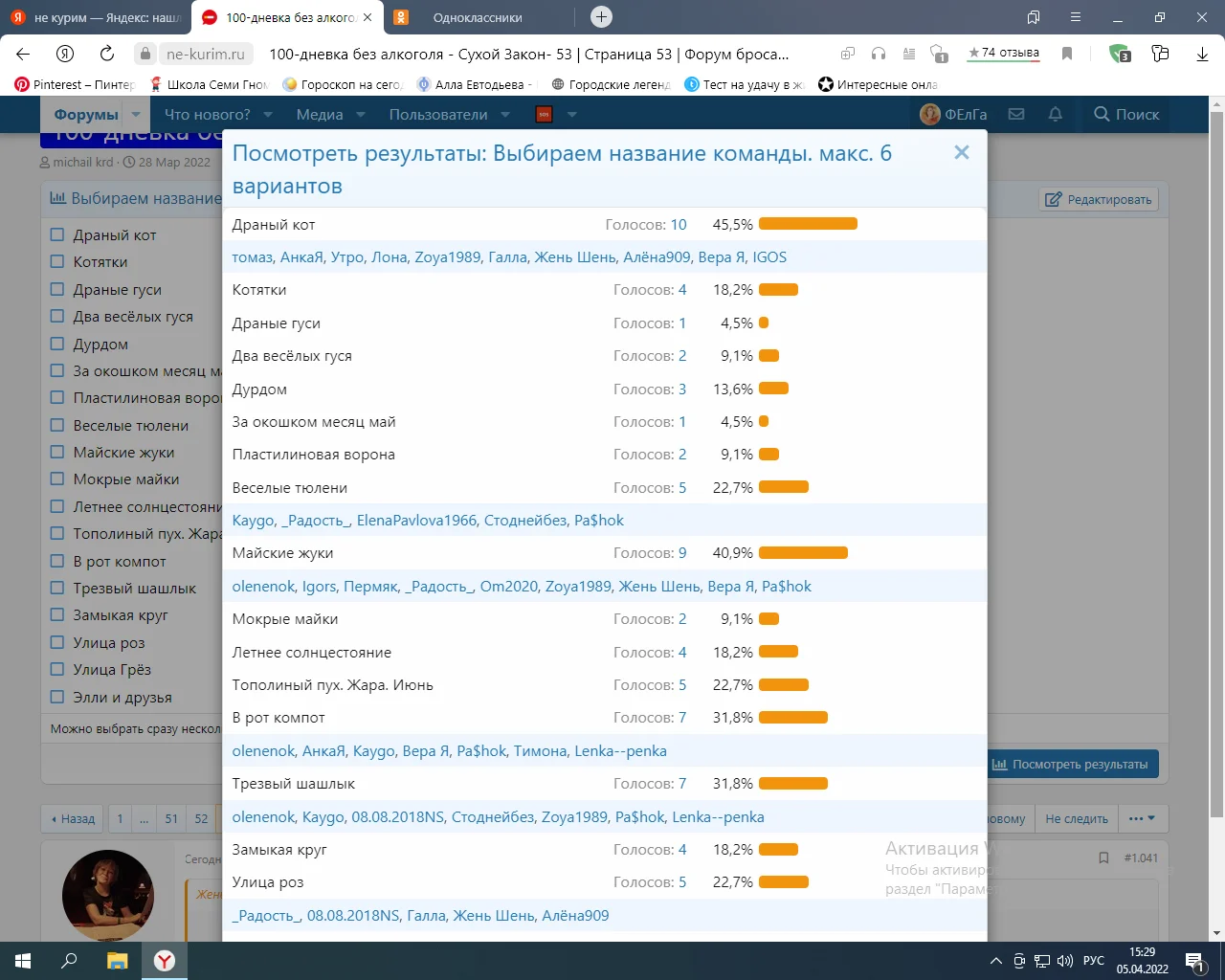Open the browser downloads icon
Image resolution: width=1225 pixels, height=980 pixels.
tap(1202, 54)
